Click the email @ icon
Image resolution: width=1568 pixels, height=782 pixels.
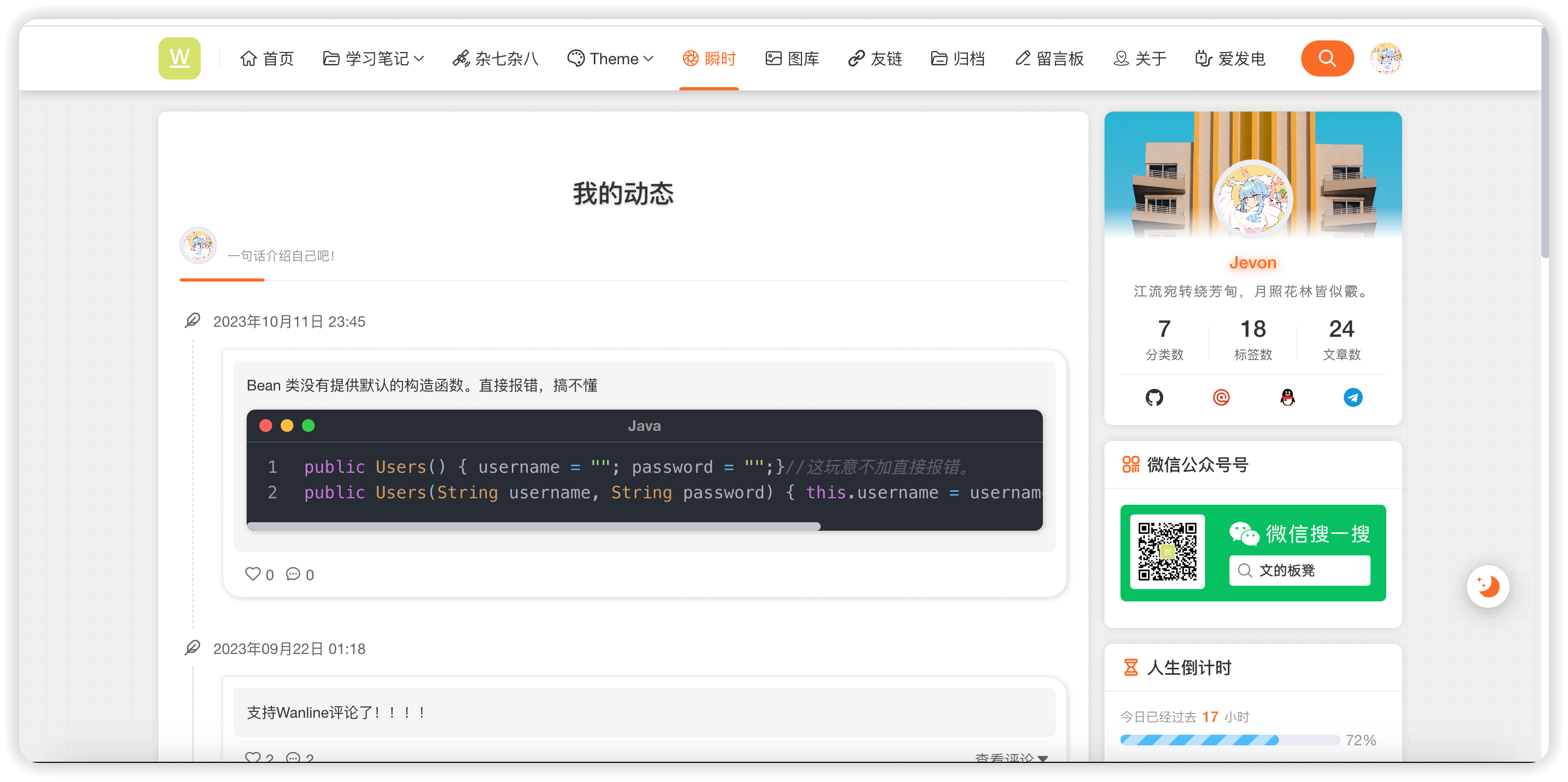[x=1221, y=397]
